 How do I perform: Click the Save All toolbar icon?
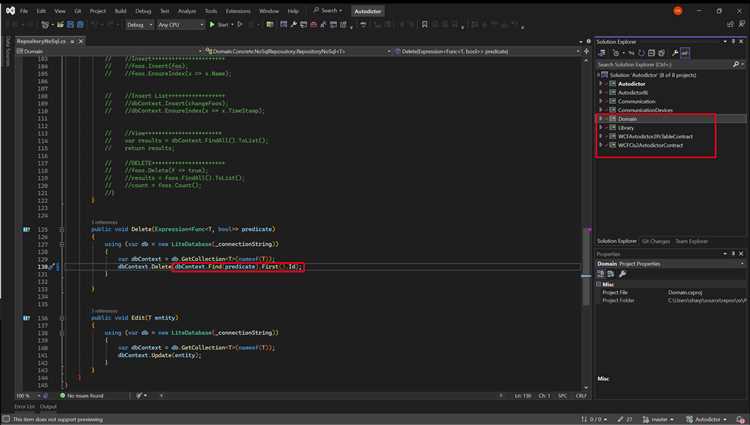pyautogui.click(x=80, y=24)
